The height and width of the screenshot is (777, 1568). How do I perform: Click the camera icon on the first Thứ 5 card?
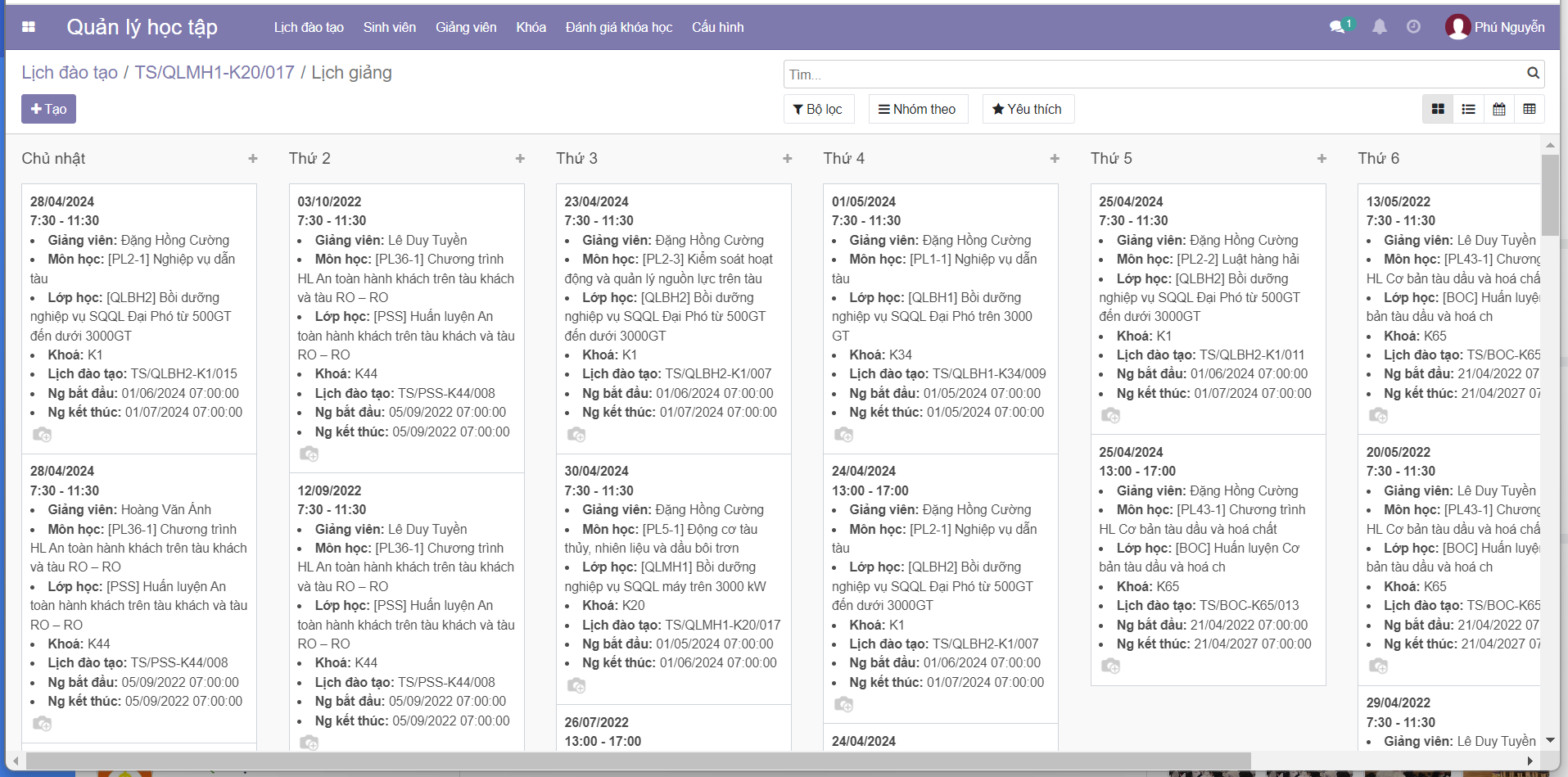(1110, 416)
